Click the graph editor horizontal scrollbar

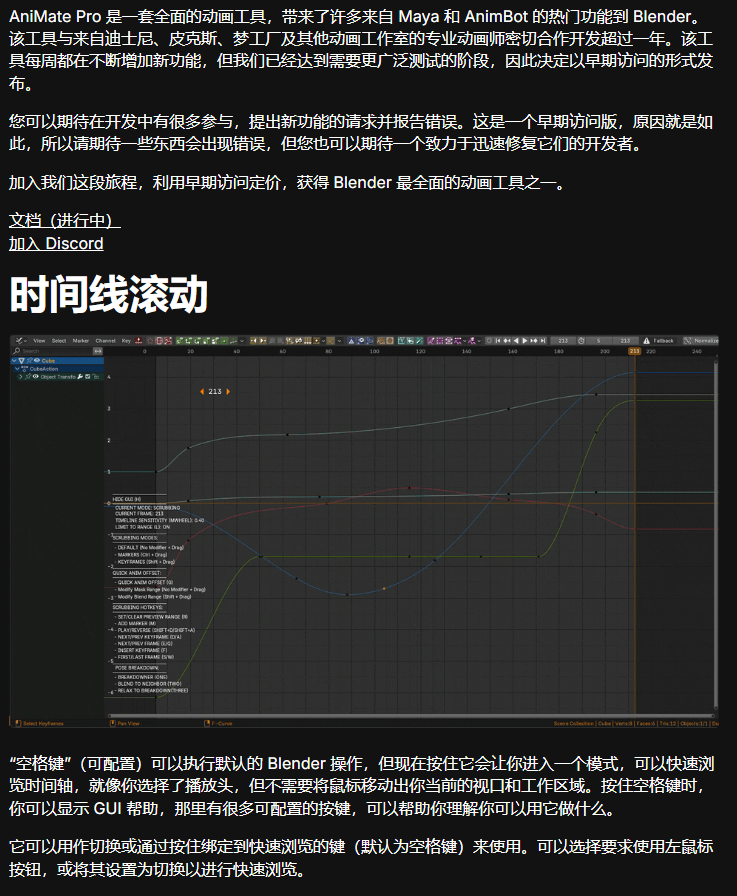point(410,715)
